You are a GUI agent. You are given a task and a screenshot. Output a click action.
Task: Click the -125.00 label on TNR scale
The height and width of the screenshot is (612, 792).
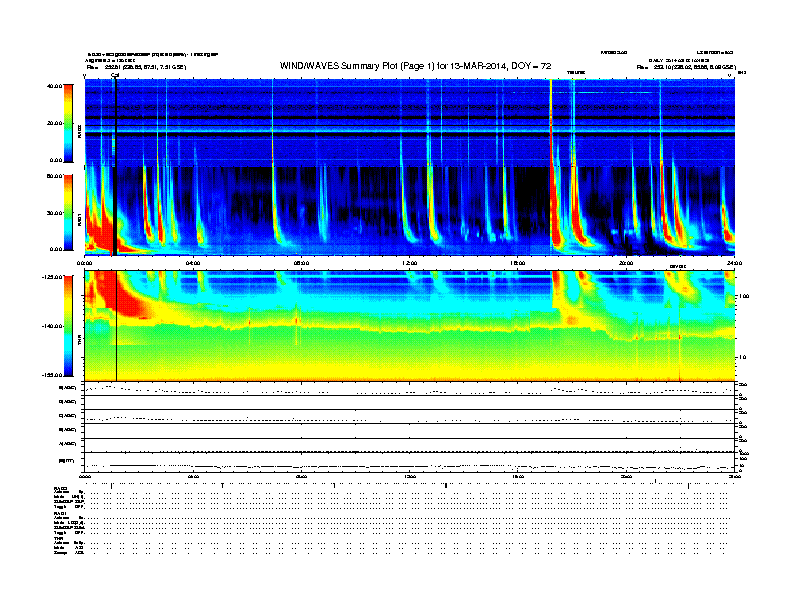[x=53, y=277]
